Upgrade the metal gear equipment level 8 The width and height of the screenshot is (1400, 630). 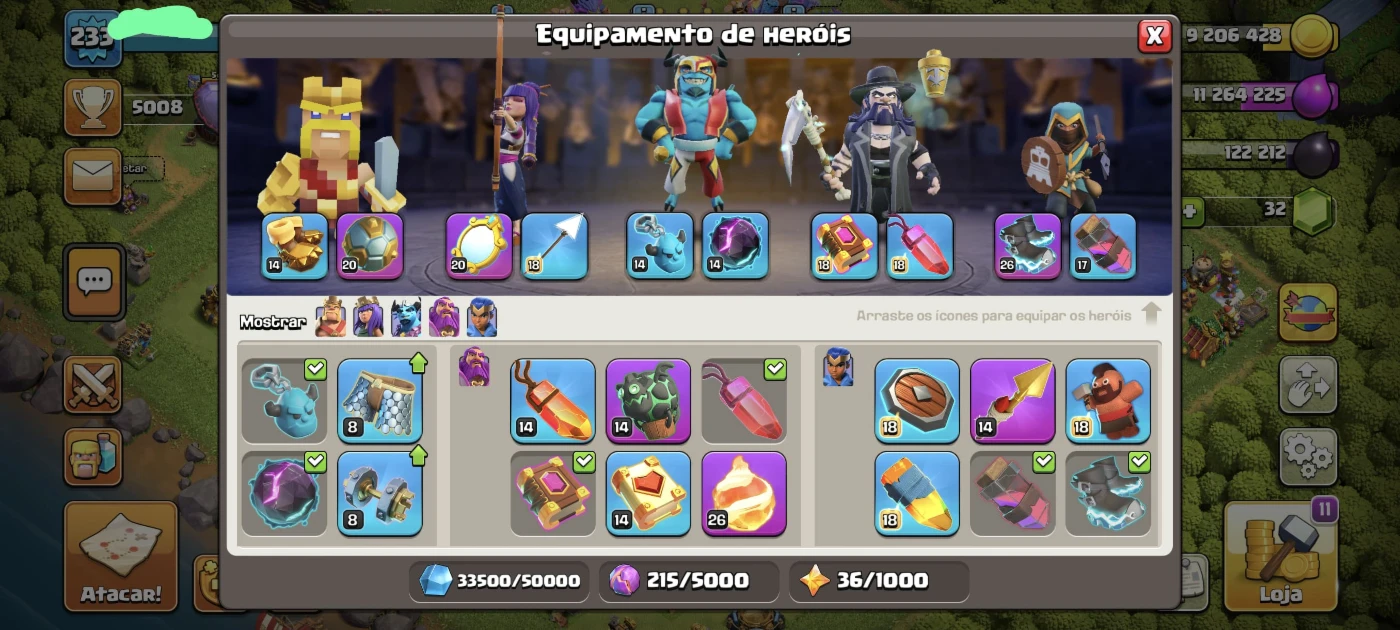point(380,493)
